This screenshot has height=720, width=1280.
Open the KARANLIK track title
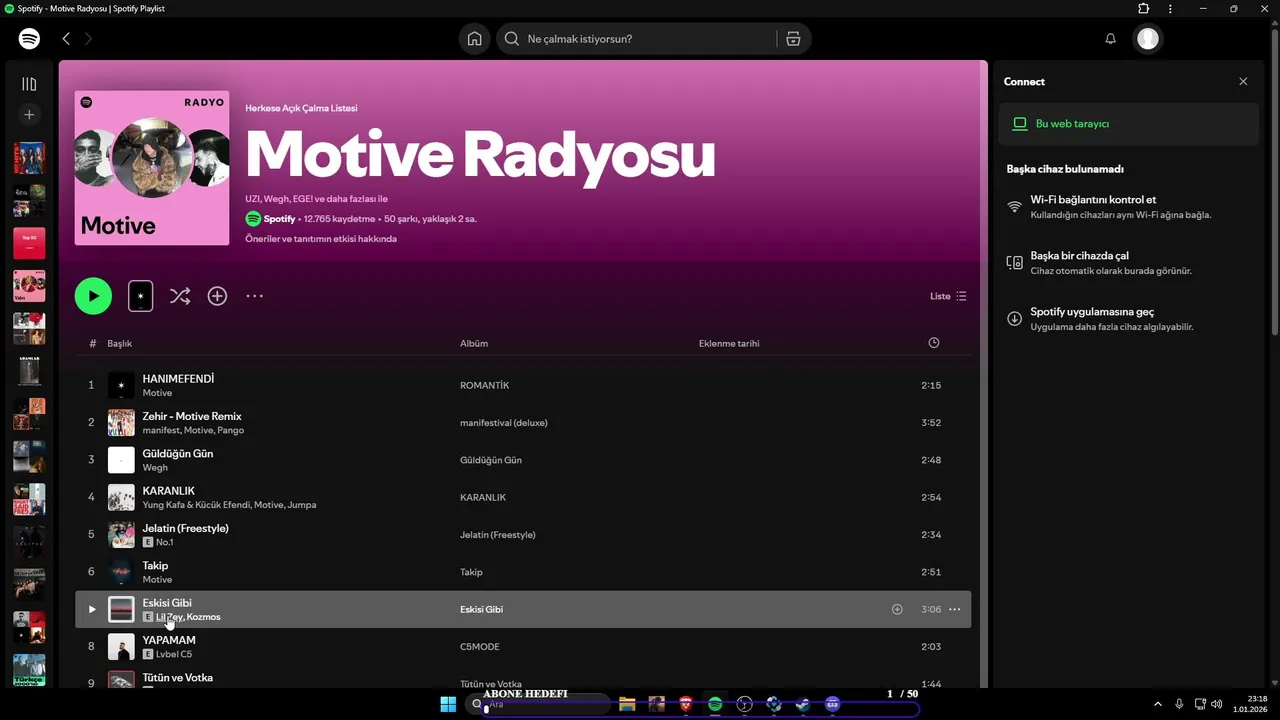coord(168,491)
